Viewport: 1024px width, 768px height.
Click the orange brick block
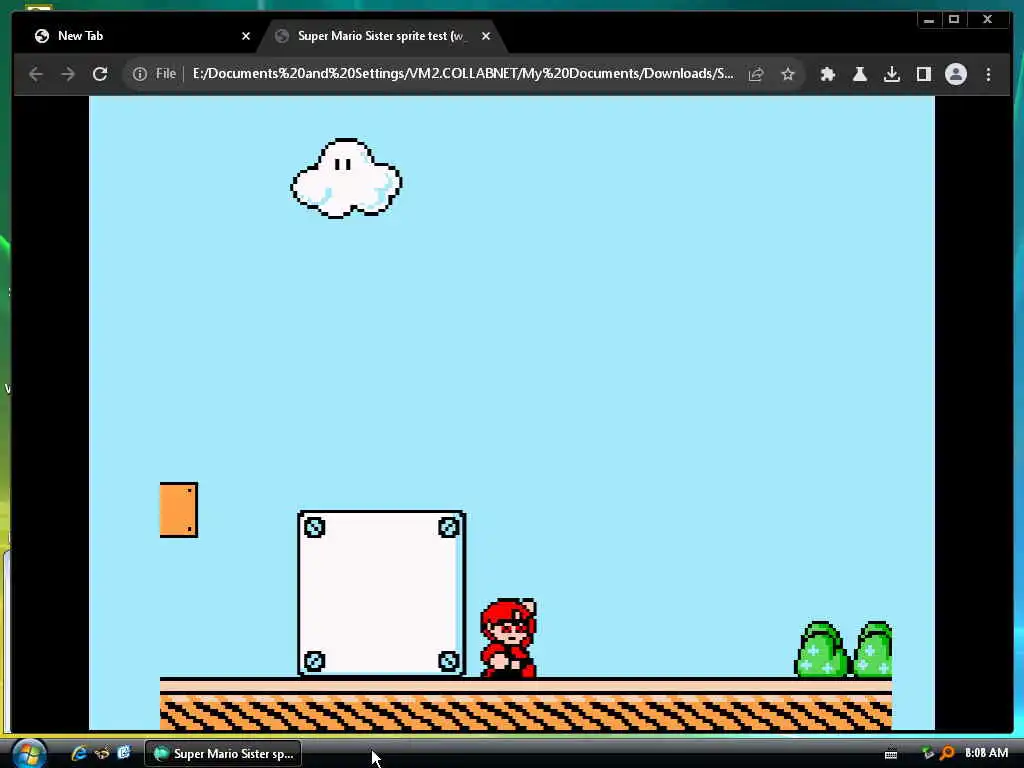[x=179, y=510]
